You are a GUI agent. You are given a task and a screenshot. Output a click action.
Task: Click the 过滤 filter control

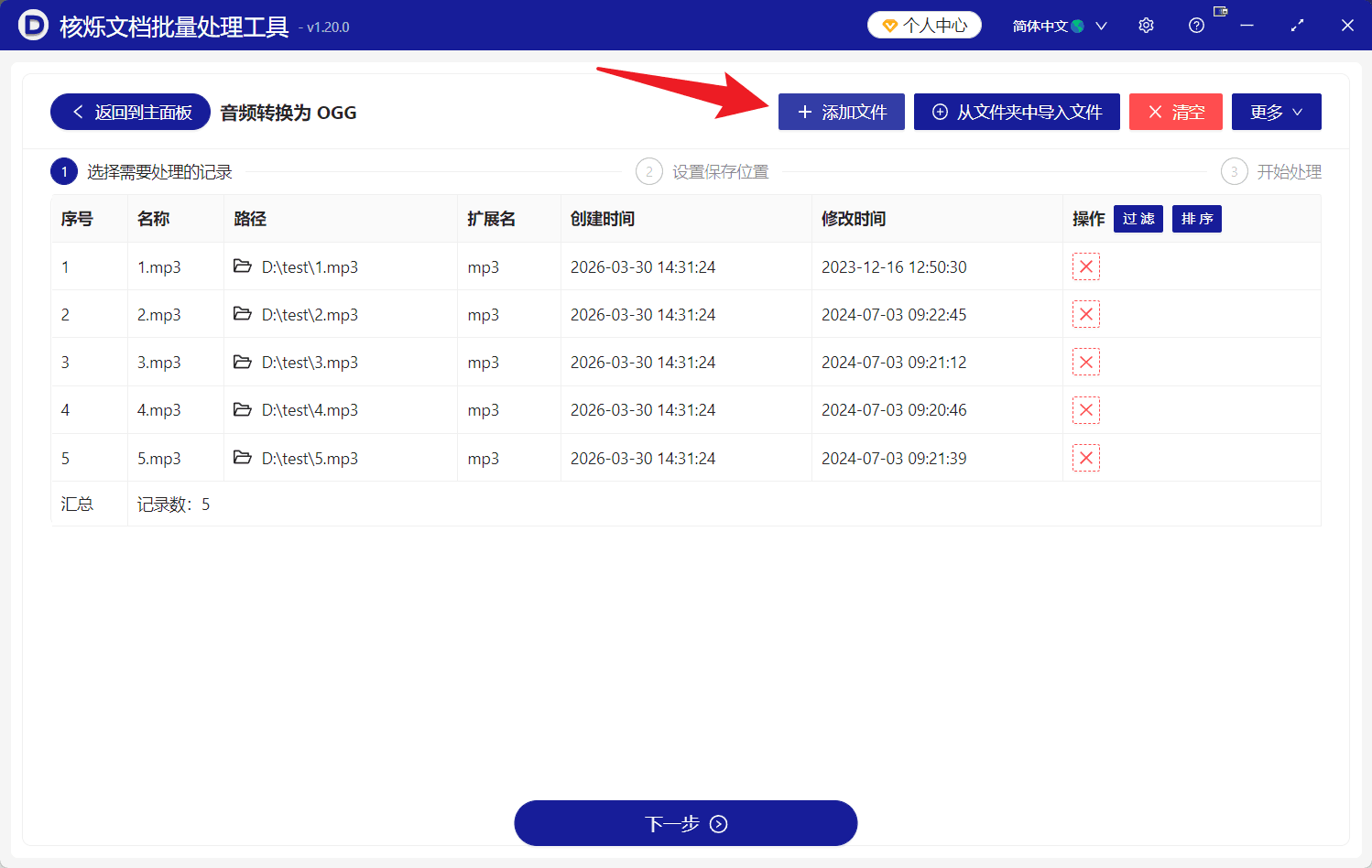coord(1138,218)
